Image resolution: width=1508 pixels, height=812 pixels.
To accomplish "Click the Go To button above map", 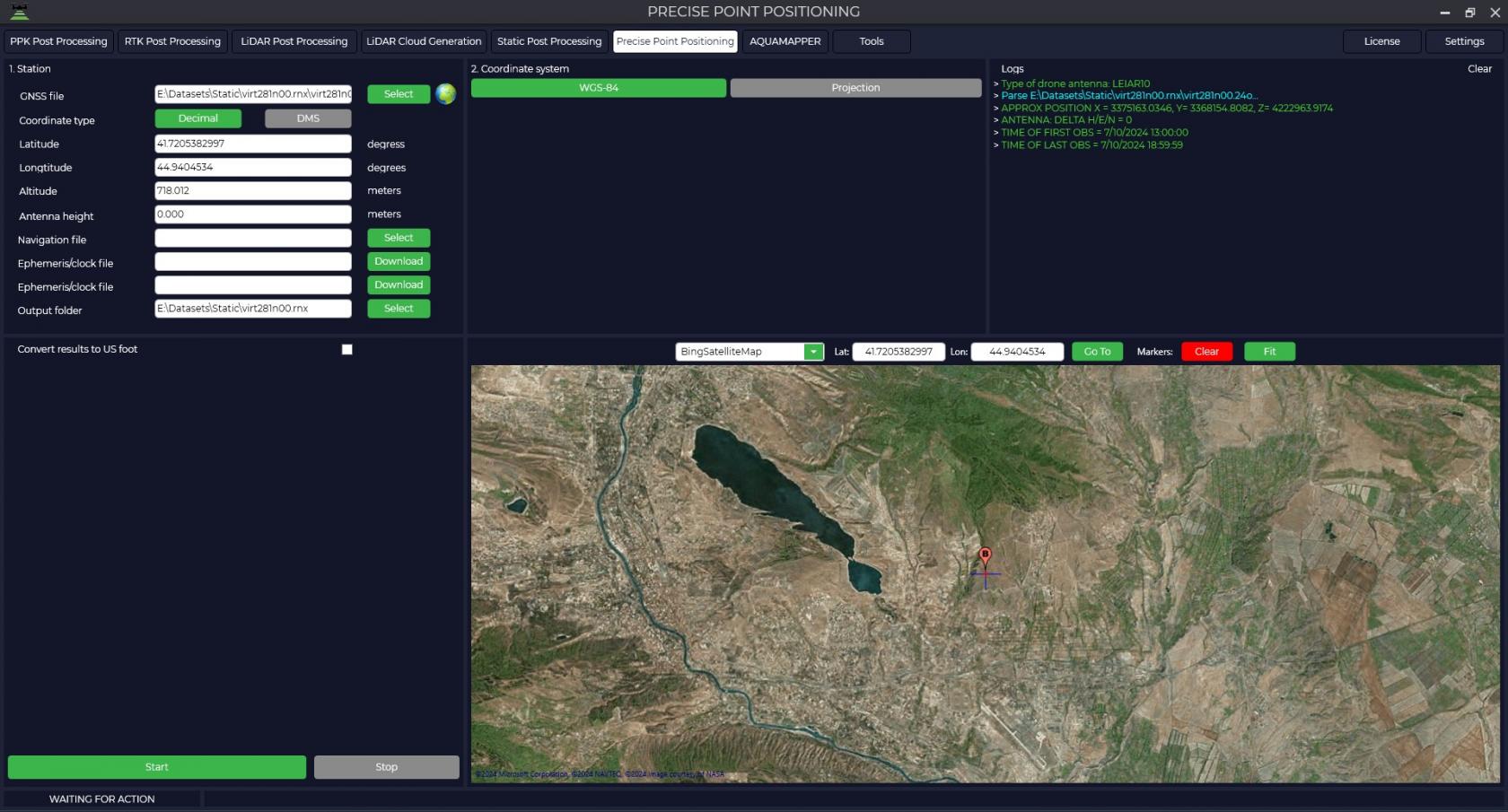I will point(1097,352).
